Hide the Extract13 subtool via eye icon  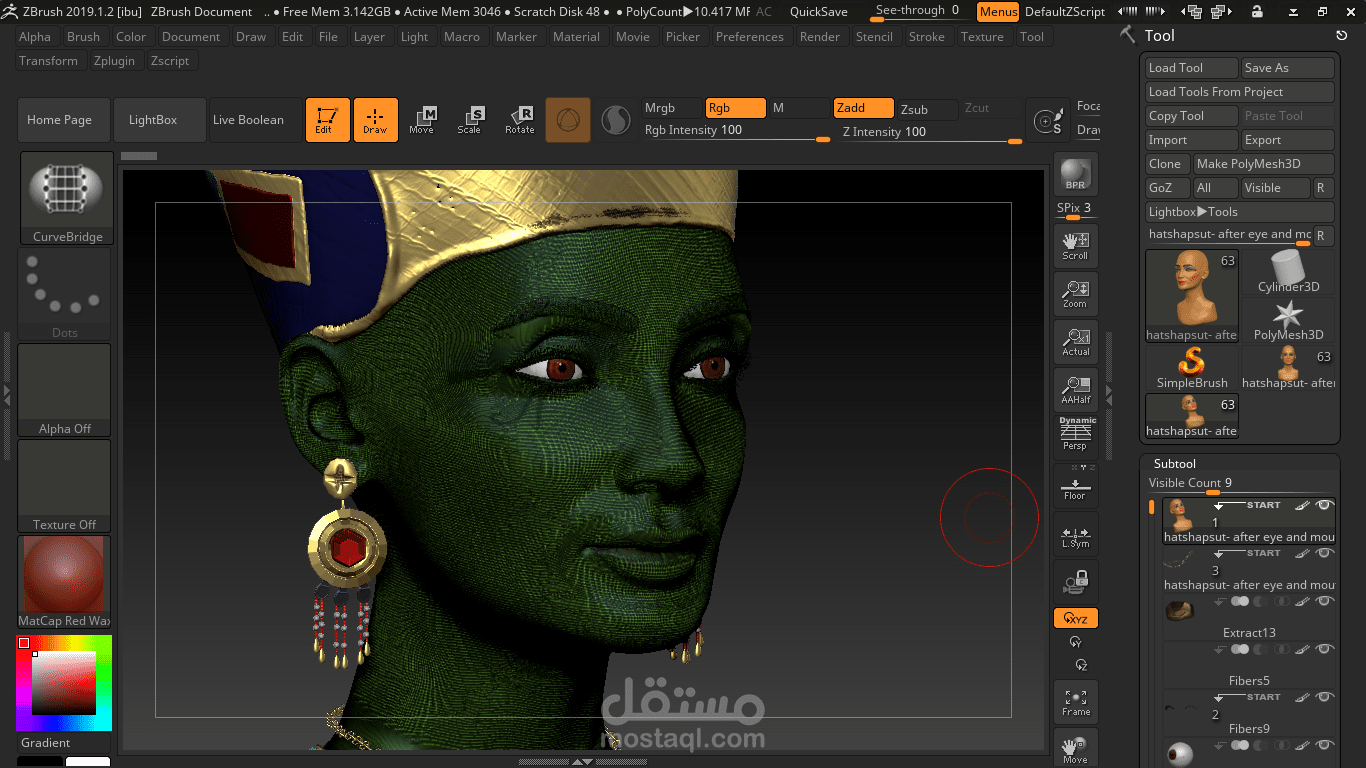(x=1325, y=602)
